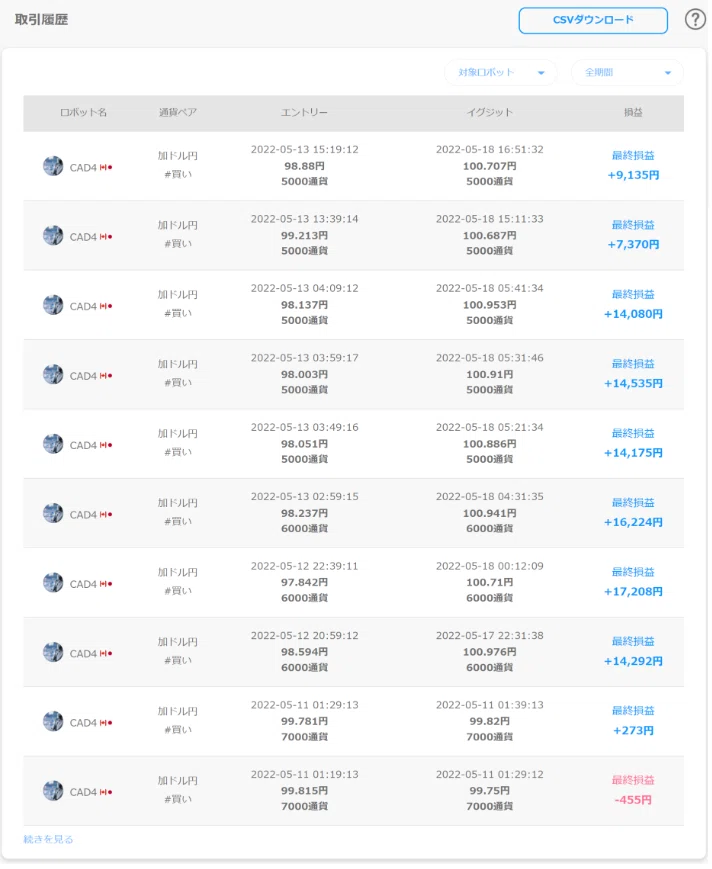Click CAD4 robot avatar in +9,135円 row

pyautogui.click(x=53, y=166)
